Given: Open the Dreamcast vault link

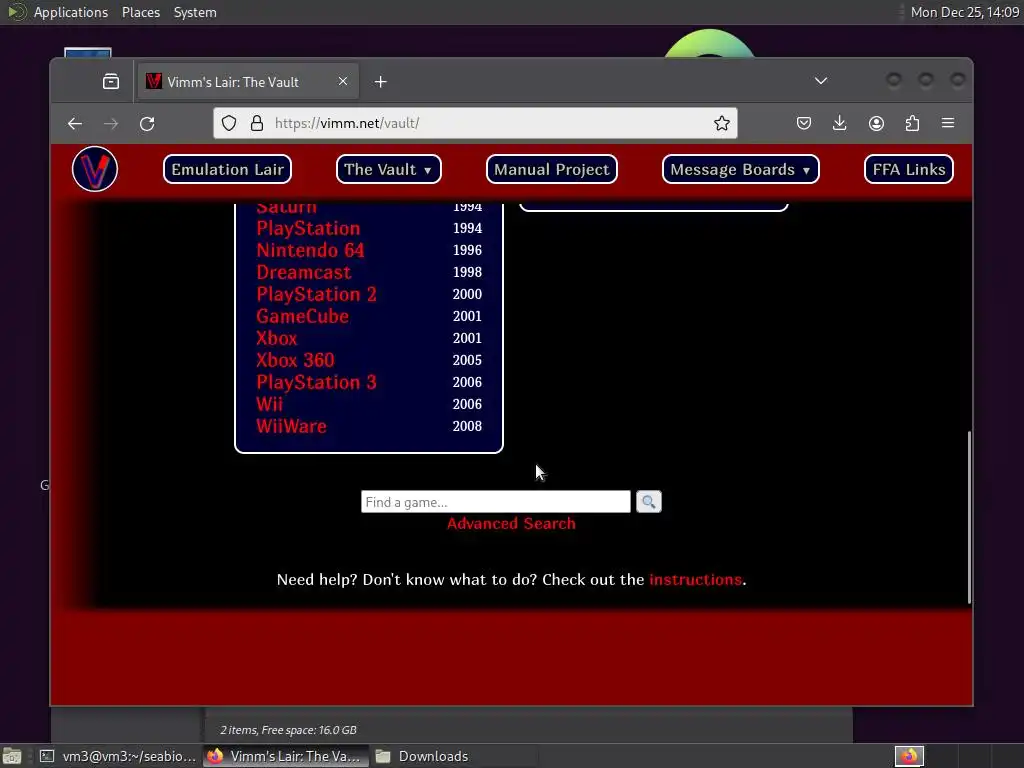Looking at the screenshot, I should pos(304,272).
